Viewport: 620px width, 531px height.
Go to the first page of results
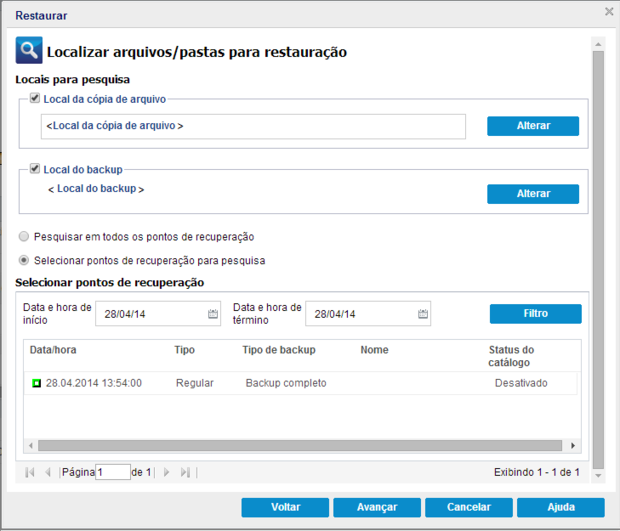(x=30, y=472)
